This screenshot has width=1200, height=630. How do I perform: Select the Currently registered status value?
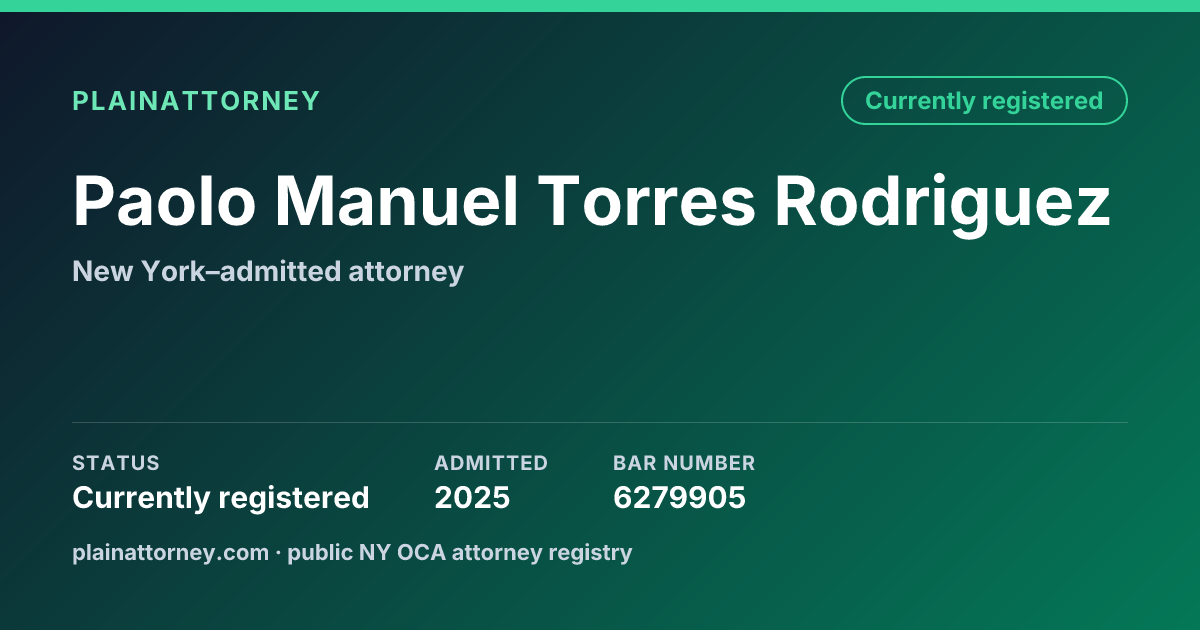coord(221,497)
